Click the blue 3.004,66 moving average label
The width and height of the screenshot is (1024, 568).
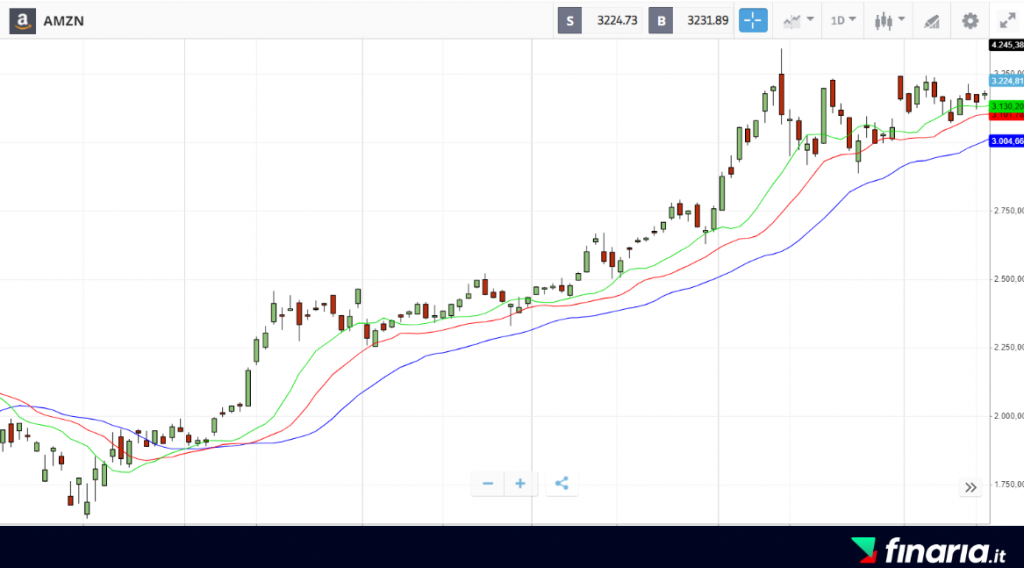(x=1006, y=141)
